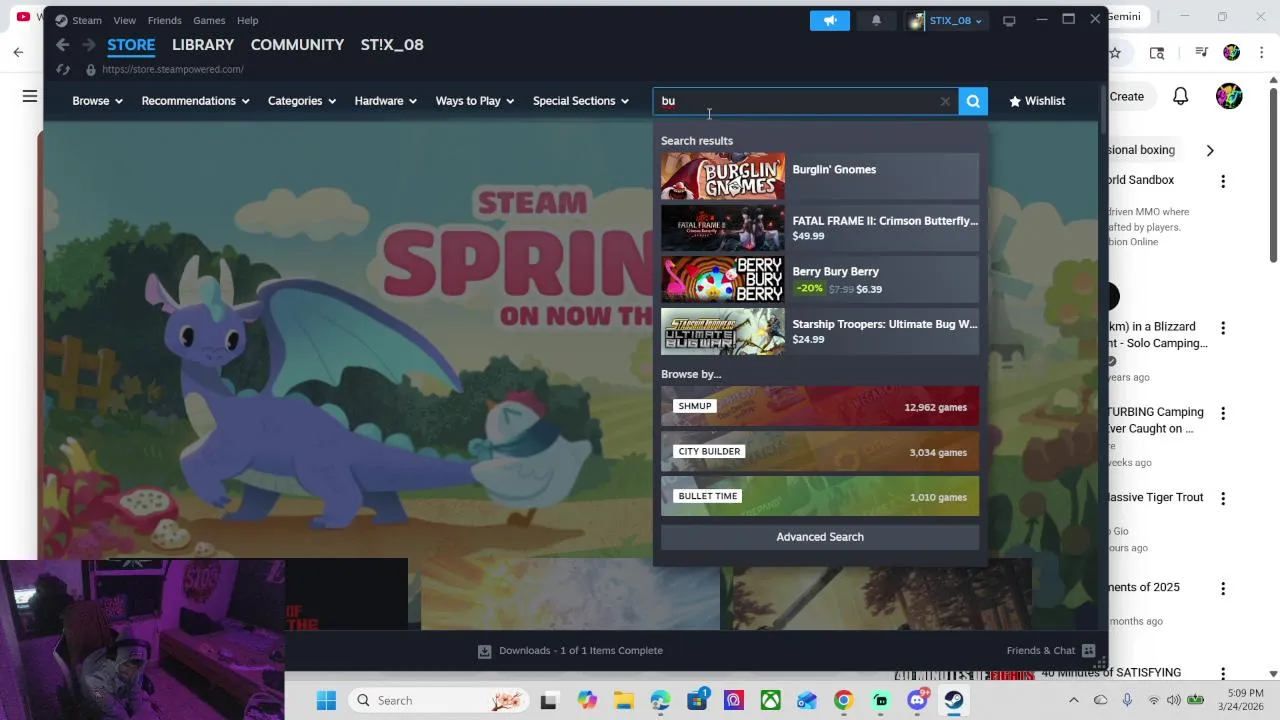This screenshot has width=1280, height=720.
Task: Show hidden system tray icons
Action: pos(1074,701)
